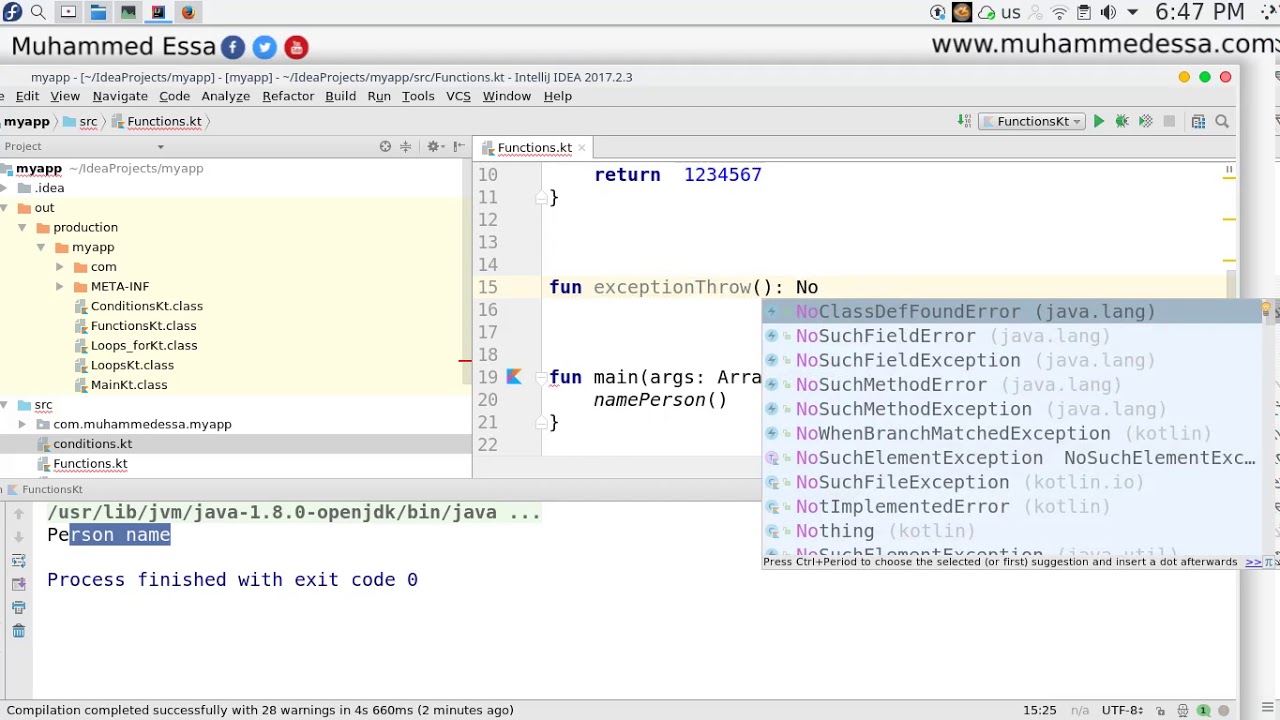Open the Fedora application menu

click(x=12, y=12)
